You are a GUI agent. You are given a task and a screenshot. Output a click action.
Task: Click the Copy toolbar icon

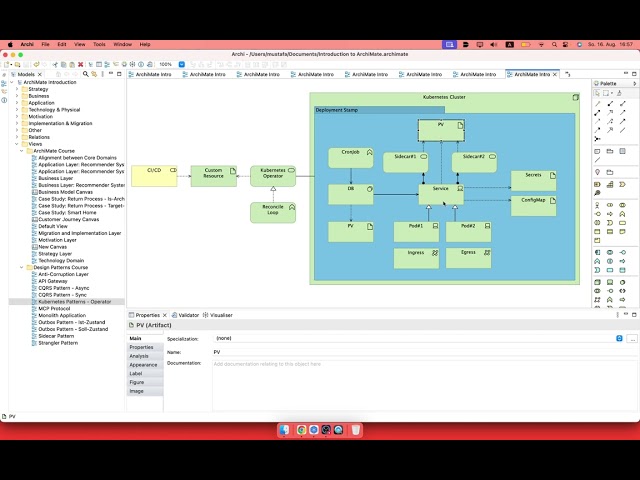pos(64,64)
